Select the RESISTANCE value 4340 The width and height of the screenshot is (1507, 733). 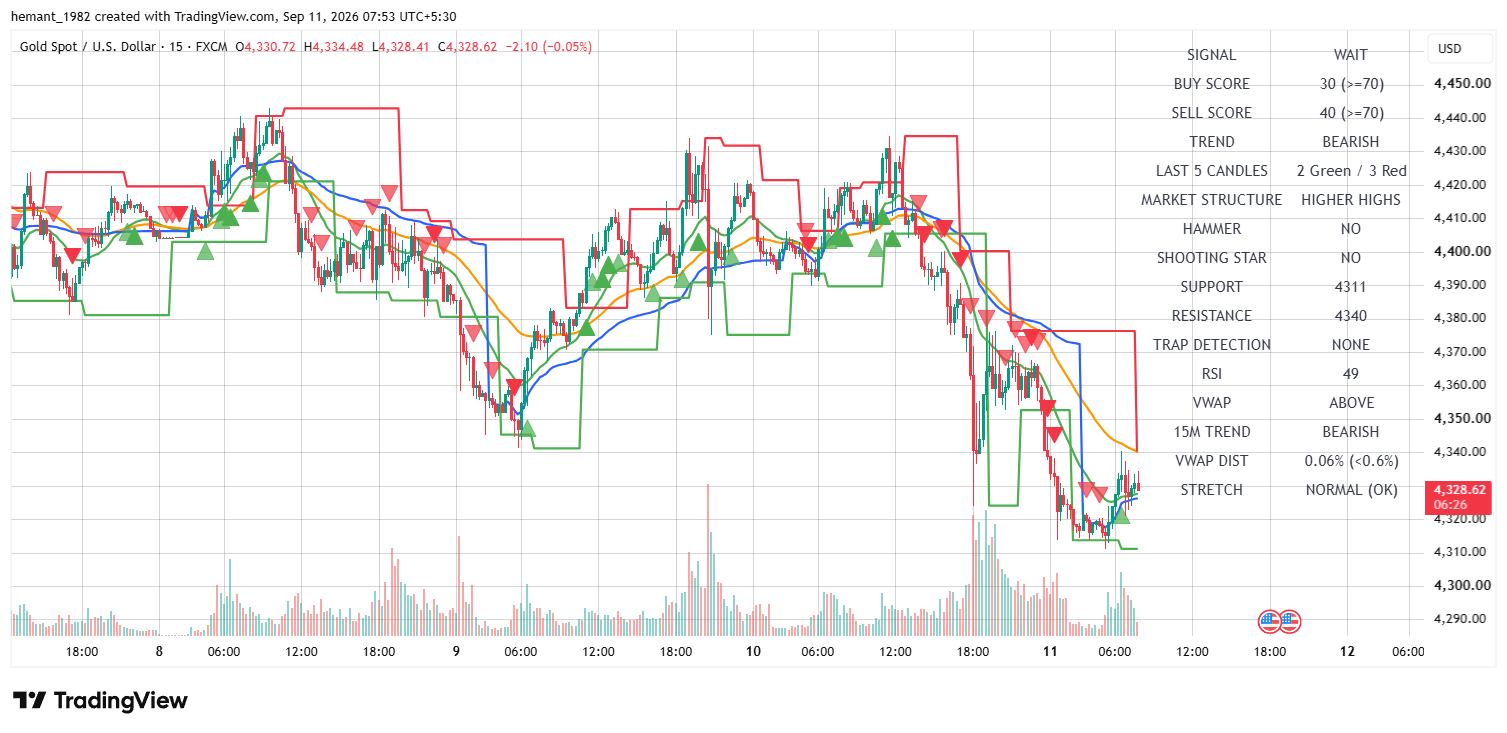click(1351, 316)
